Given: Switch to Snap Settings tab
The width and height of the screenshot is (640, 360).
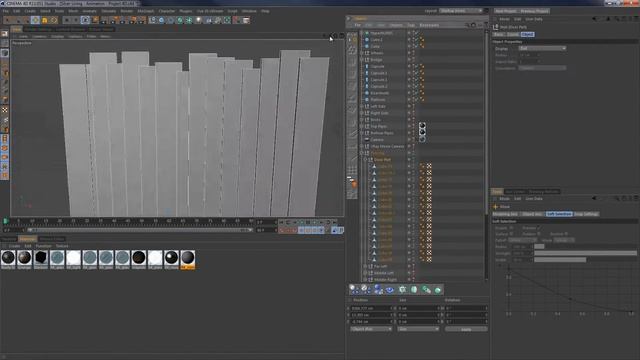Looking at the screenshot, I should [x=586, y=214].
